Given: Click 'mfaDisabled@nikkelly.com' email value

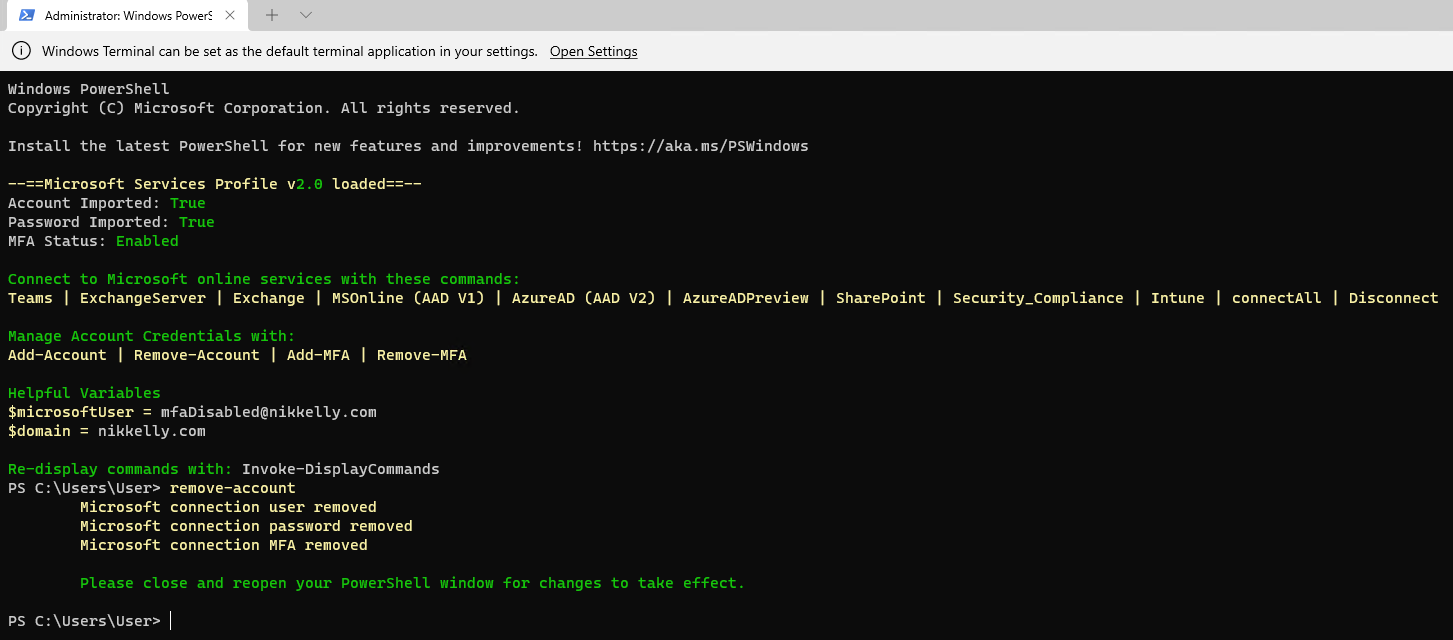Looking at the screenshot, I should (269, 412).
